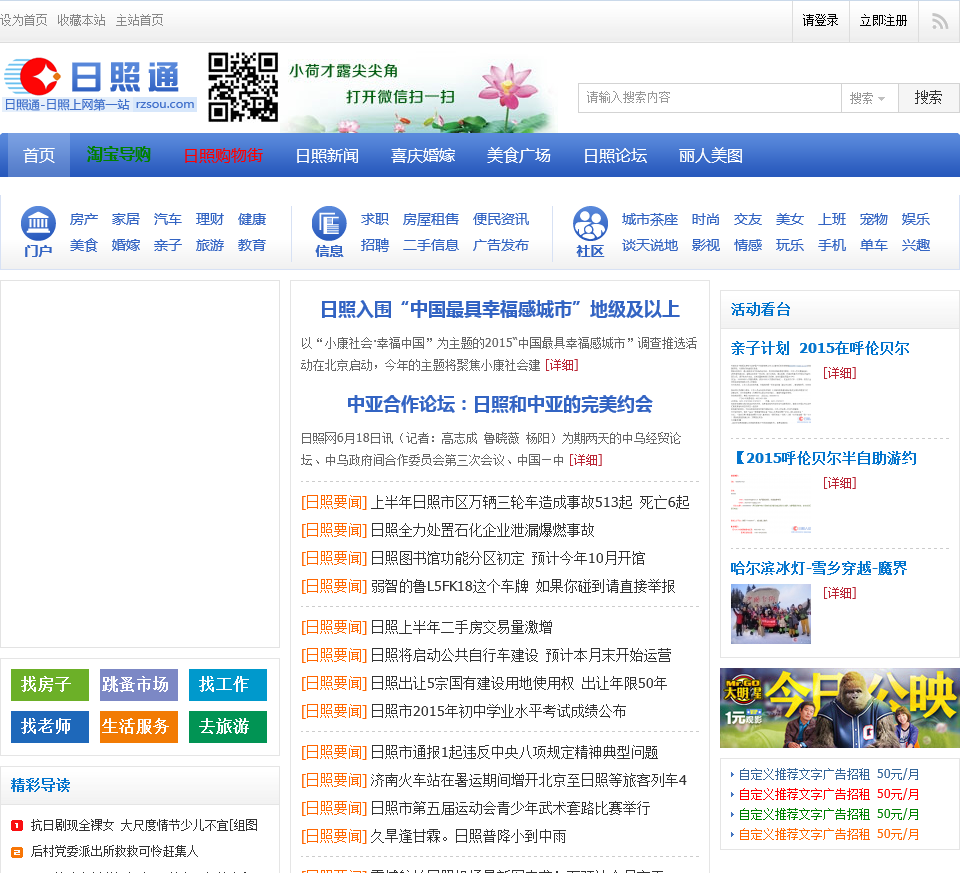Open 2015呼伦贝尔半自助游 activity title
This screenshot has height=873, width=960.
824,459
